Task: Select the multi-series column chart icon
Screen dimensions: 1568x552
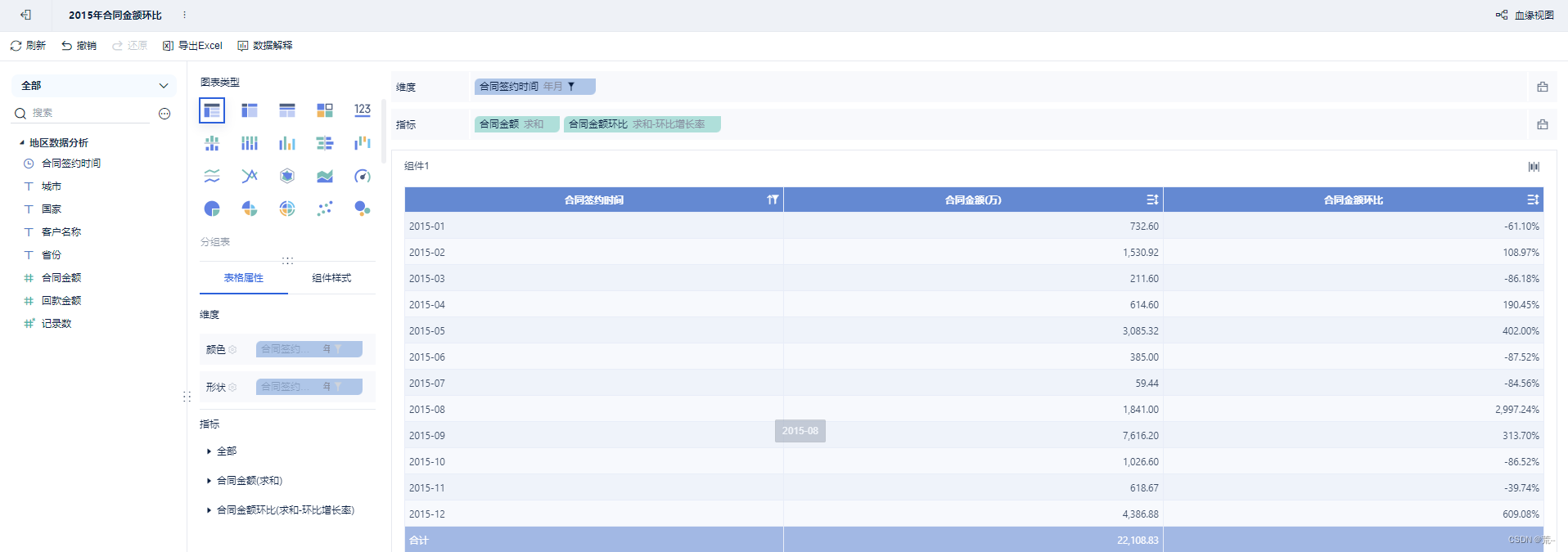Action: tap(287, 143)
